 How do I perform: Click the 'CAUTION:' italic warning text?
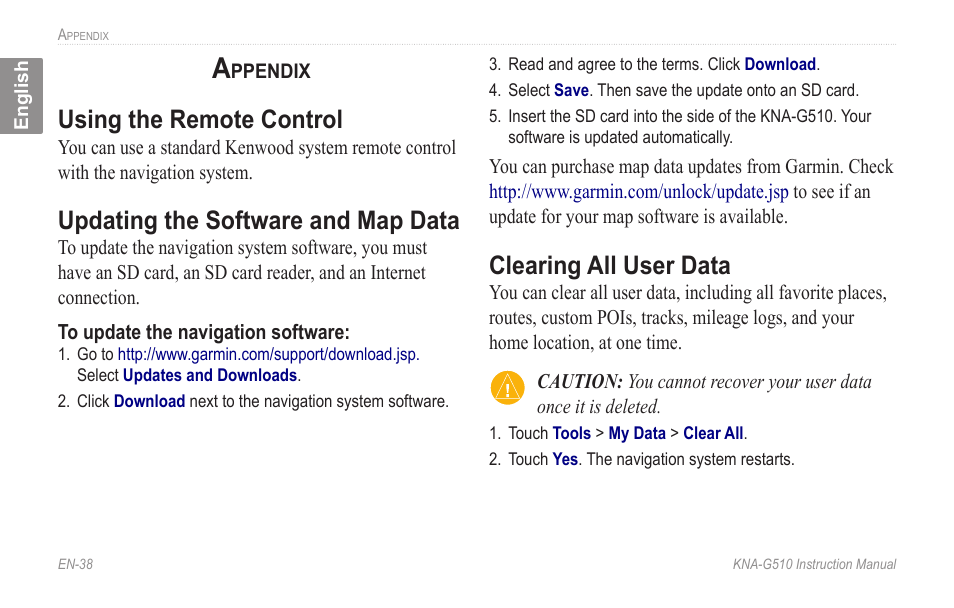(580, 382)
